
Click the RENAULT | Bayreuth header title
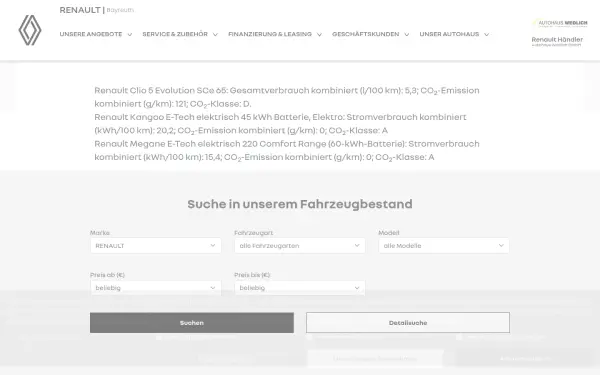[97, 10]
